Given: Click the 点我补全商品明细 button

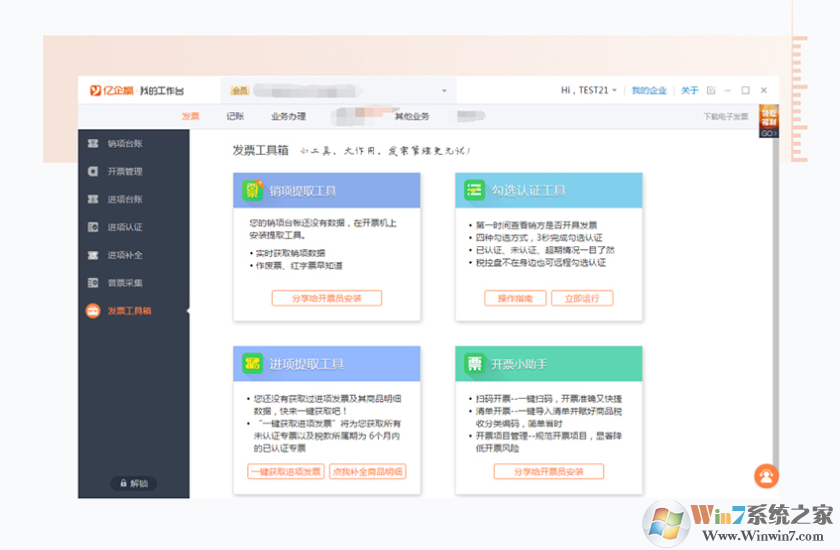Looking at the screenshot, I should tap(367, 472).
